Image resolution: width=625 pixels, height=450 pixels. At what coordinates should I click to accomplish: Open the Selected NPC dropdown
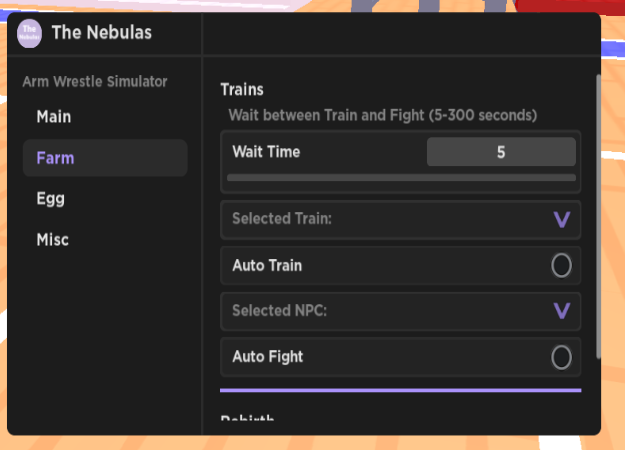(x=400, y=311)
